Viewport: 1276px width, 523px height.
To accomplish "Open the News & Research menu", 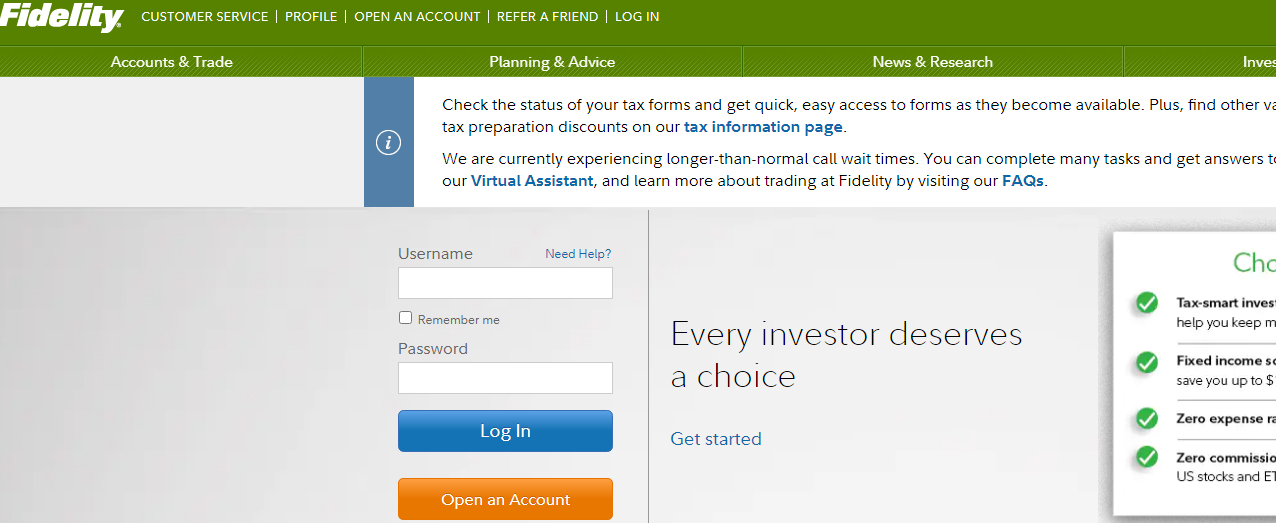I will pos(932,62).
